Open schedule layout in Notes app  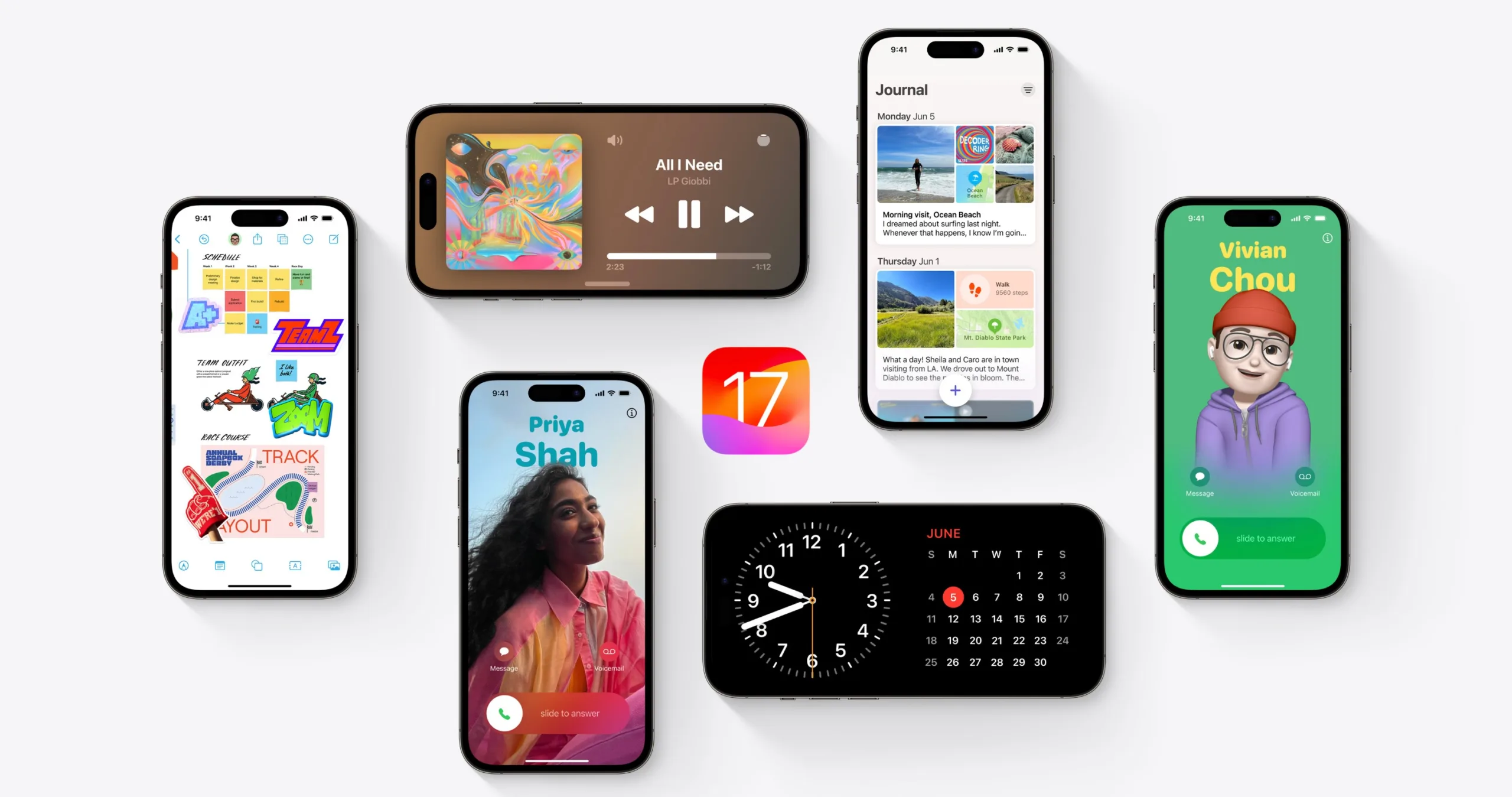click(x=255, y=295)
